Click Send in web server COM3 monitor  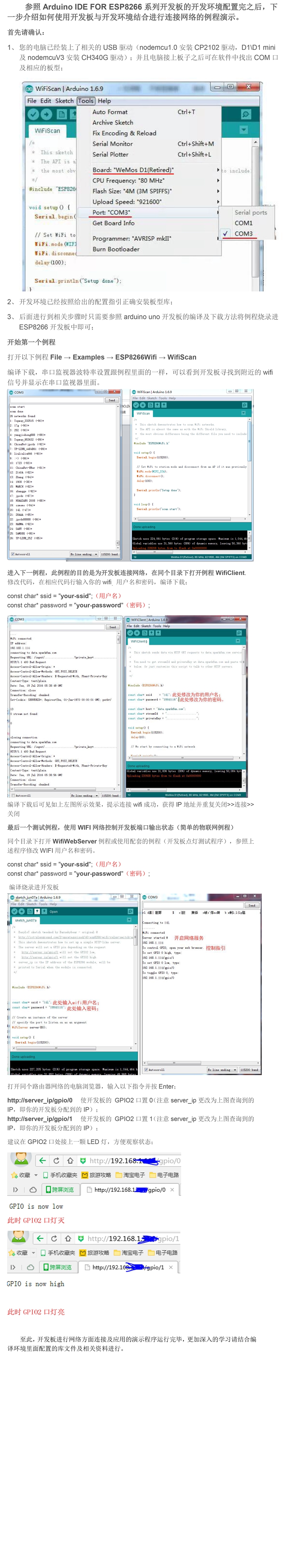tap(252, 905)
